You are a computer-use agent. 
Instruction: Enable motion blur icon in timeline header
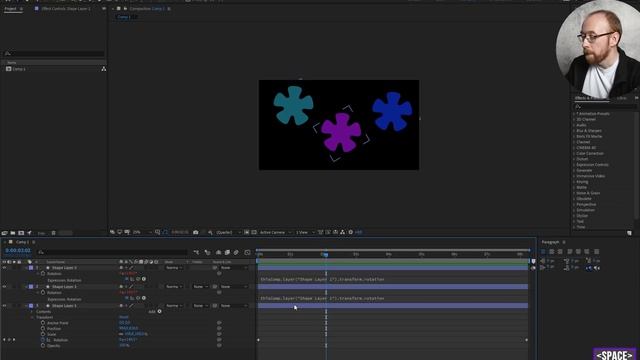coord(236,253)
